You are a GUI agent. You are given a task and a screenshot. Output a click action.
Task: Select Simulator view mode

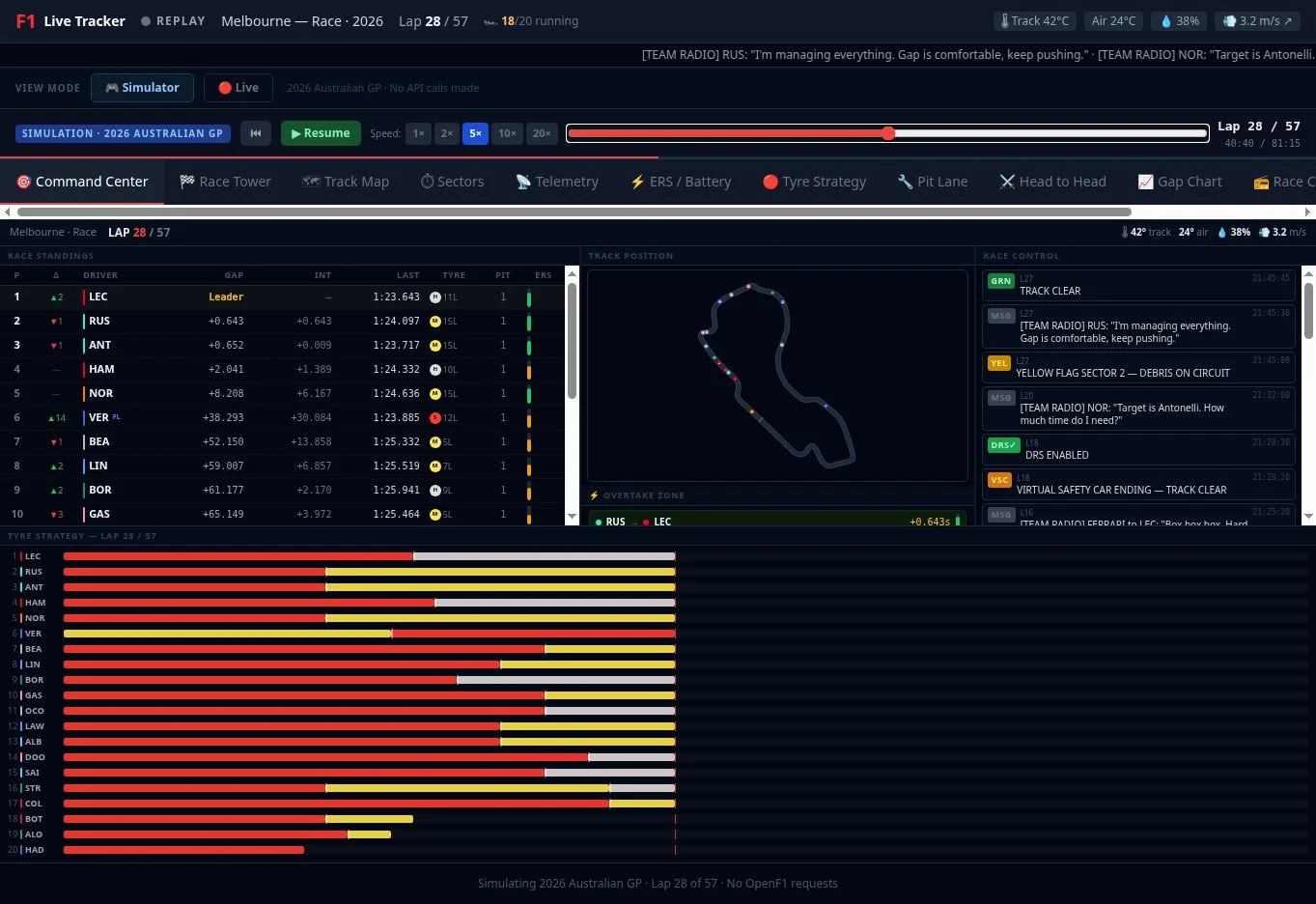[x=142, y=88]
